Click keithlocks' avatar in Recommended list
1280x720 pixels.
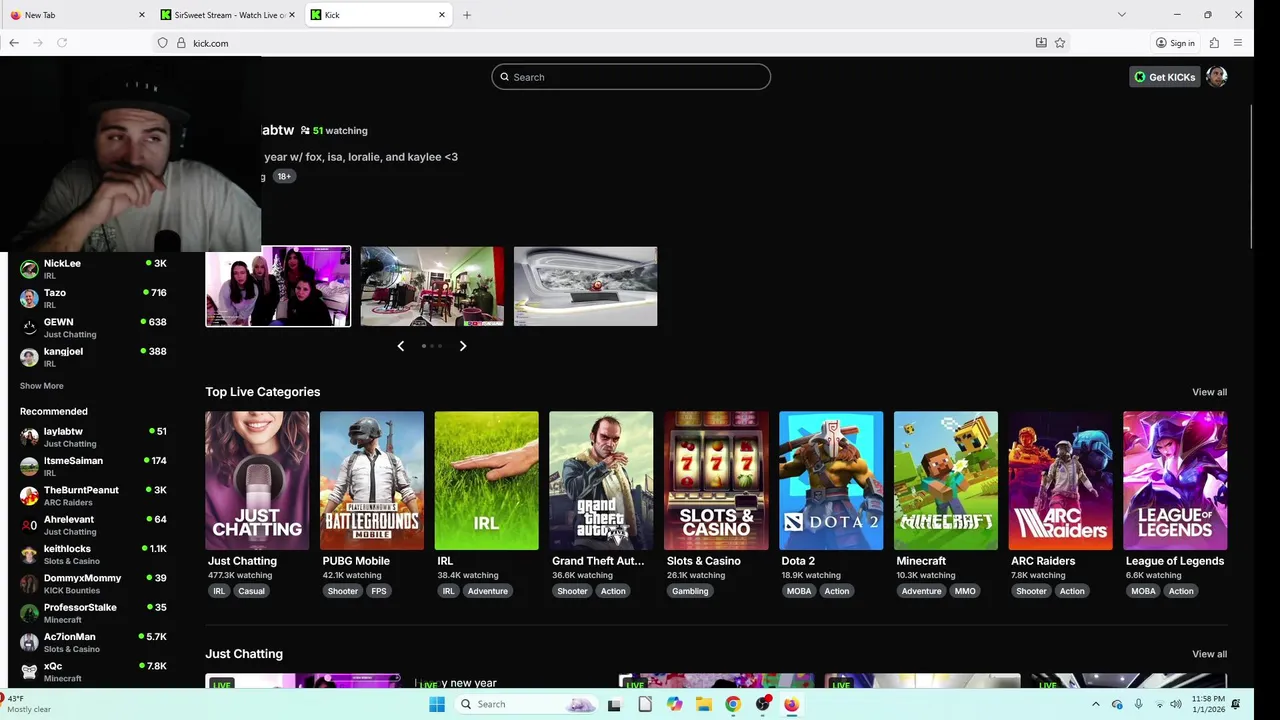tap(29, 554)
